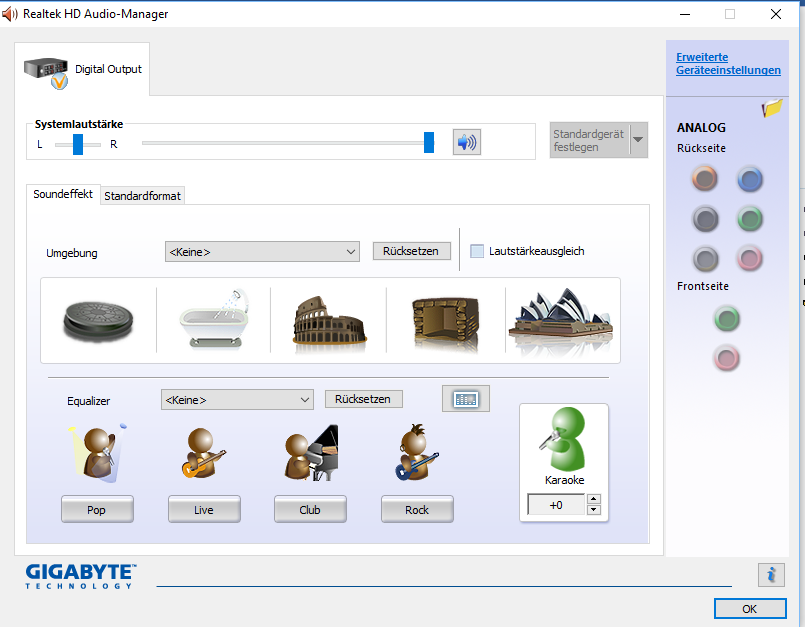Screen dimensions: 805x627
Task: Apply the Live equalizer preset button
Action: coord(204,509)
